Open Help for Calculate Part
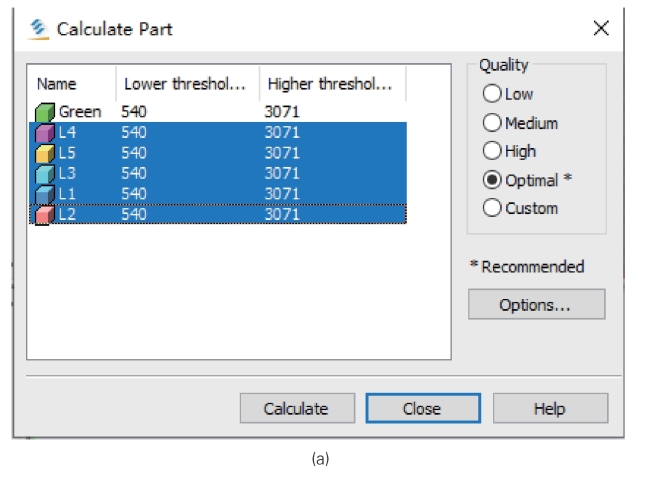The width and height of the screenshot is (652, 479). [551, 408]
